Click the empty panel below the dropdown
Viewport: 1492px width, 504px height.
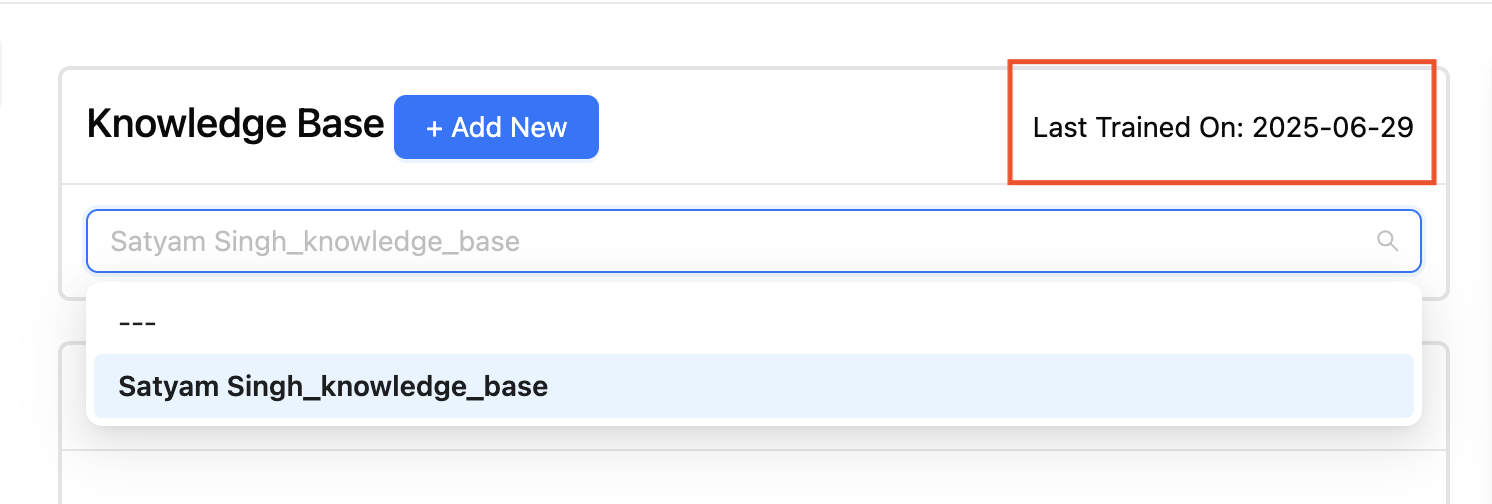[x=754, y=470]
